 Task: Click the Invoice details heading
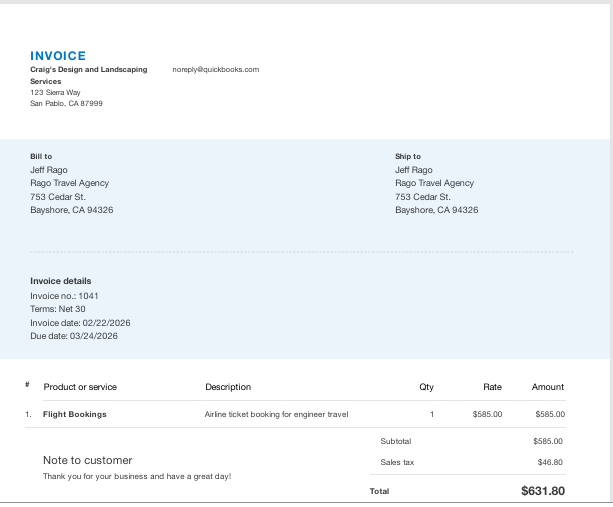(61, 281)
